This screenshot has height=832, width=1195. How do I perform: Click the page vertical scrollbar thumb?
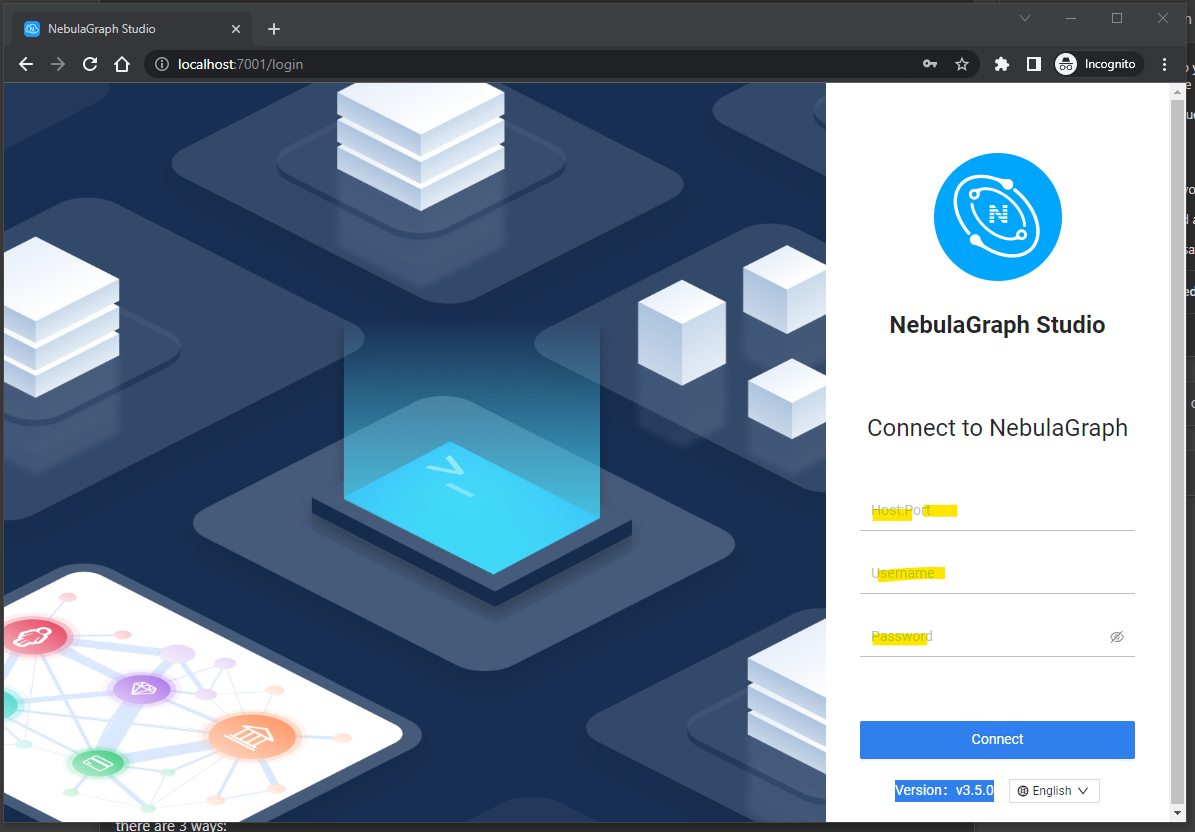point(1177,450)
